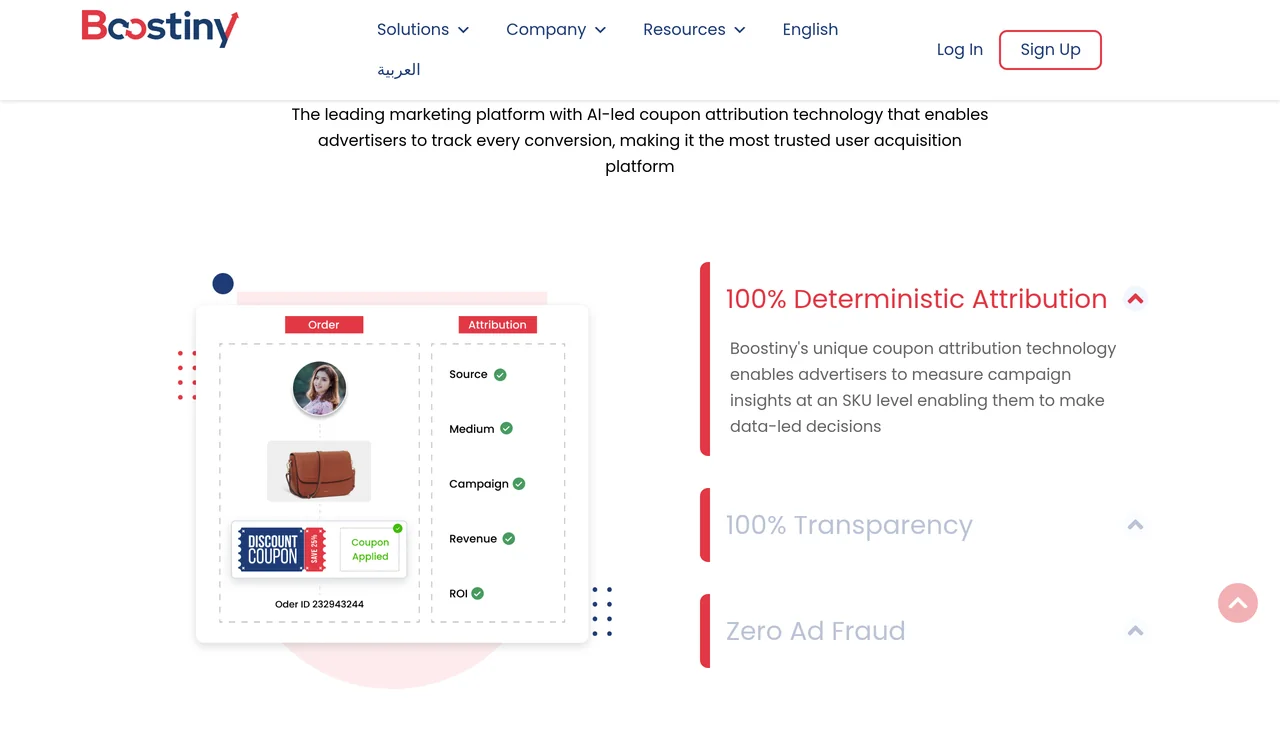This screenshot has height=742, width=1280.
Task: Open the Resources dropdown menu
Action: tap(694, 30)
